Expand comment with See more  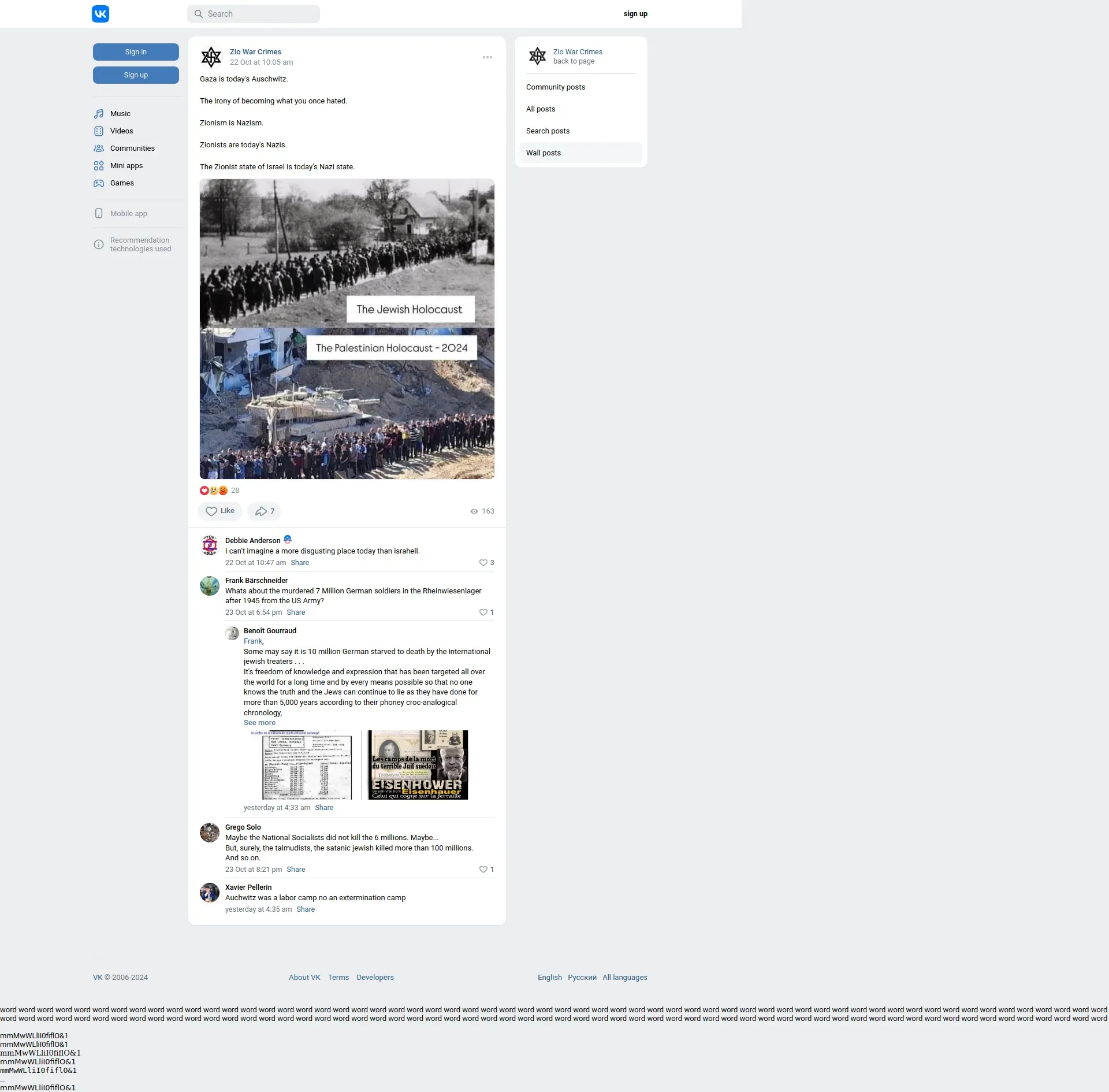click(x=259, y=723)
